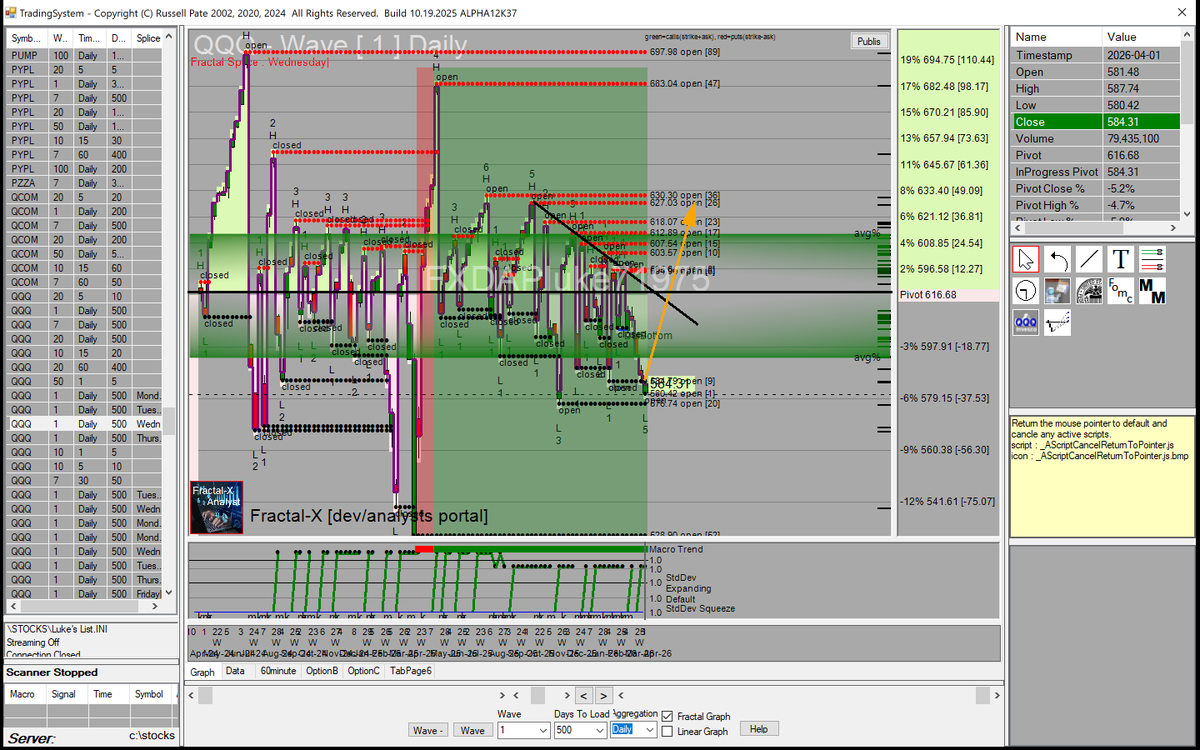The height and width of the screenshot is (750, 1200).
Task: Click the Wave - button
Action: pos(428,730)
